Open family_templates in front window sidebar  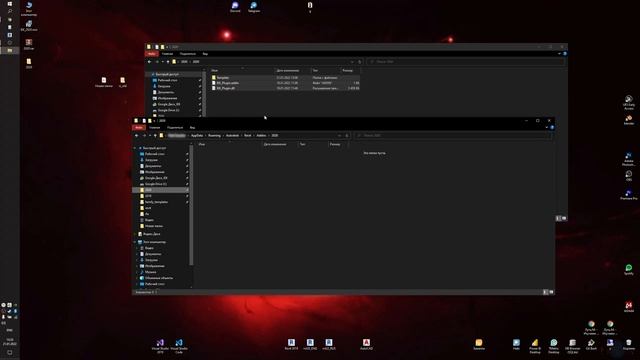tap(156, 202)
